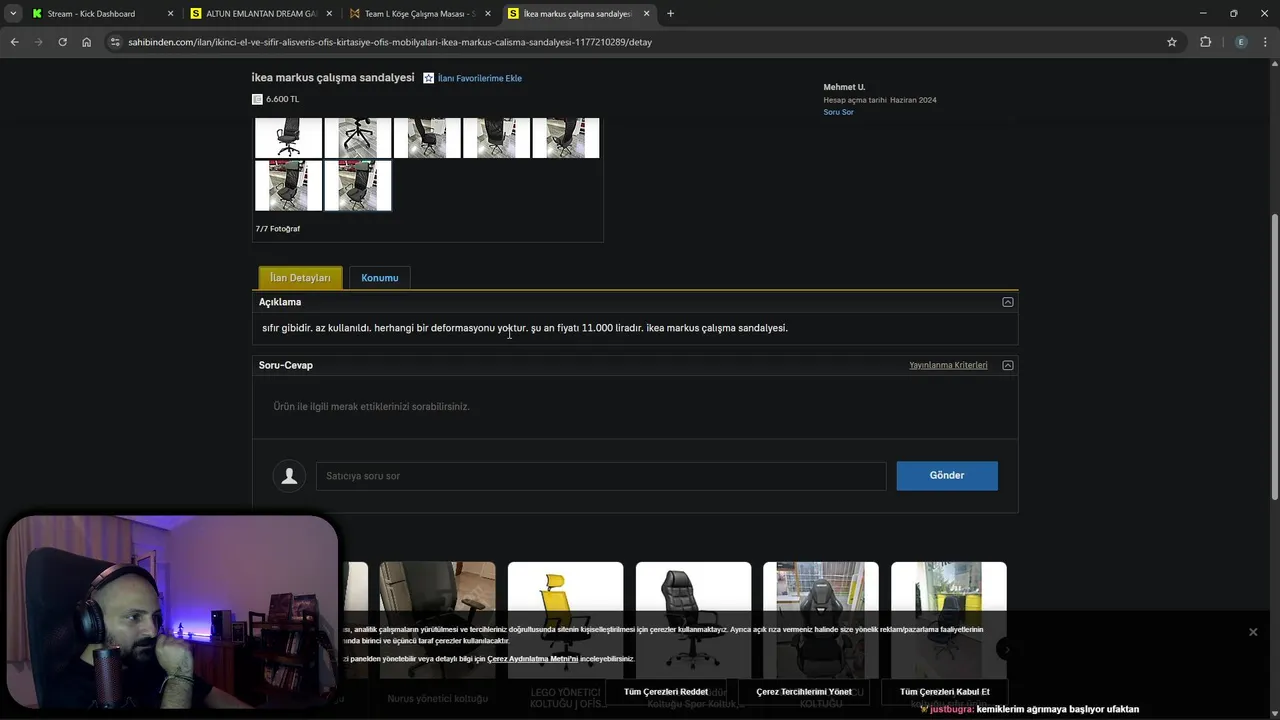Image resolution: width=1280 pixels, height=720 pixels.
Task: Click the Gönder button
Action: tap(947, 476)
